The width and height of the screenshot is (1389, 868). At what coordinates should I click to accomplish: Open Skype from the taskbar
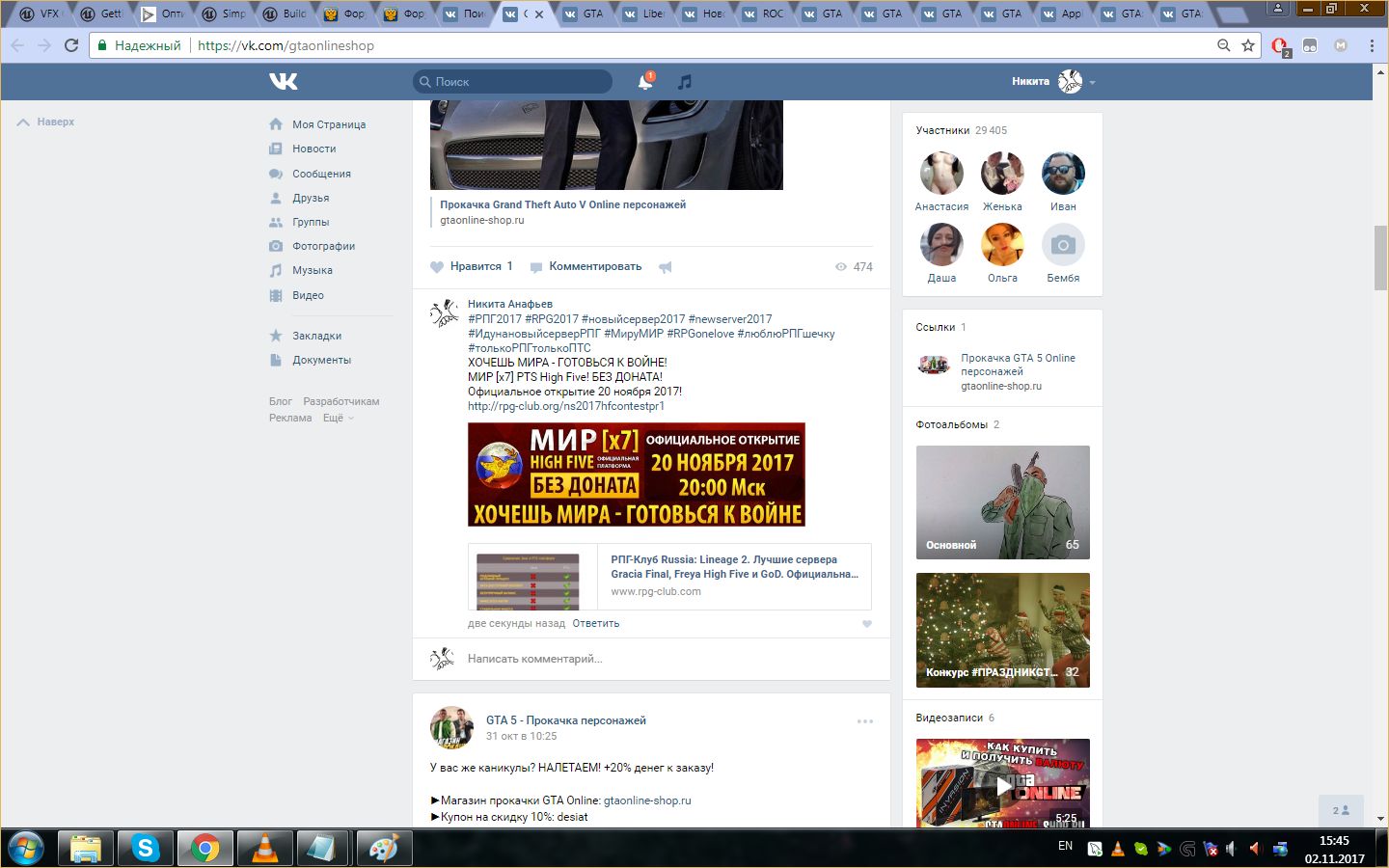coord(146,848)
